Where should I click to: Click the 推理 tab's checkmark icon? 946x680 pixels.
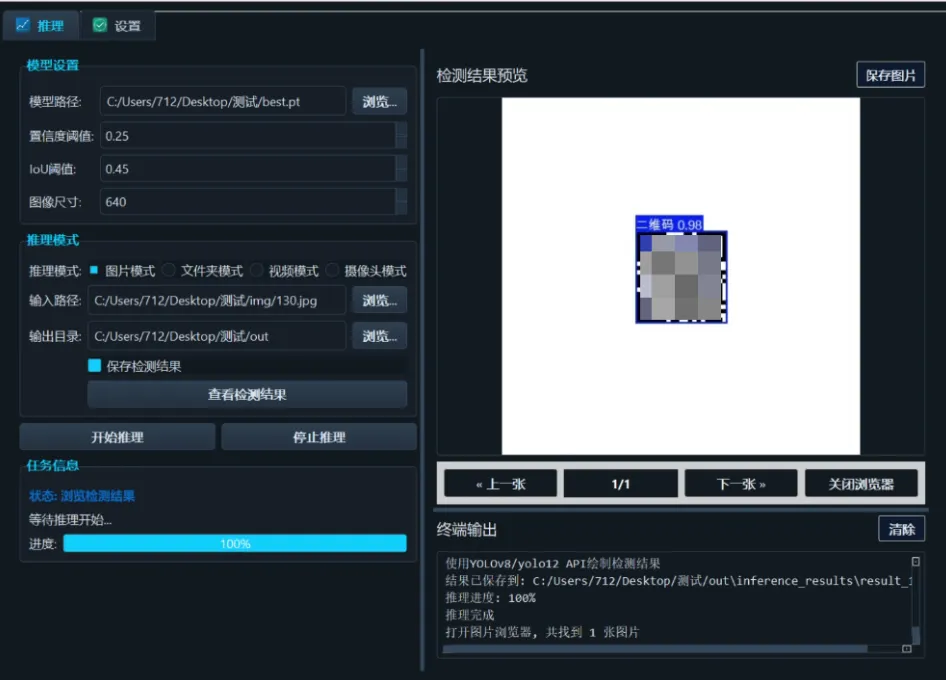(25, 24)
